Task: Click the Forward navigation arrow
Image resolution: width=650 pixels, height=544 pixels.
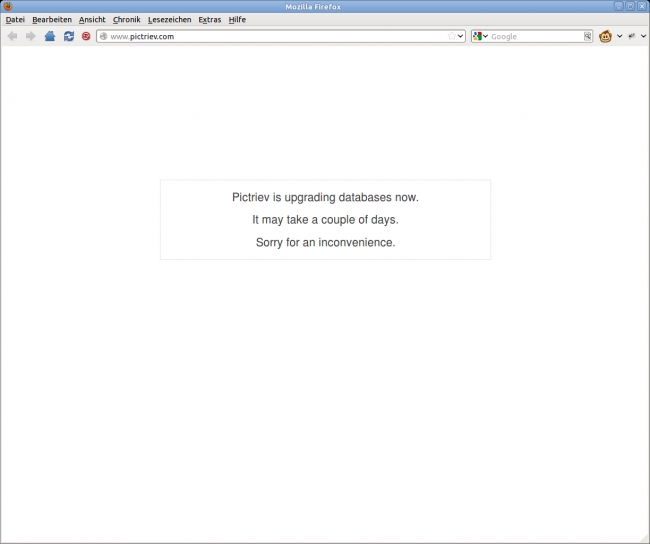Action: tap(30, 36)
